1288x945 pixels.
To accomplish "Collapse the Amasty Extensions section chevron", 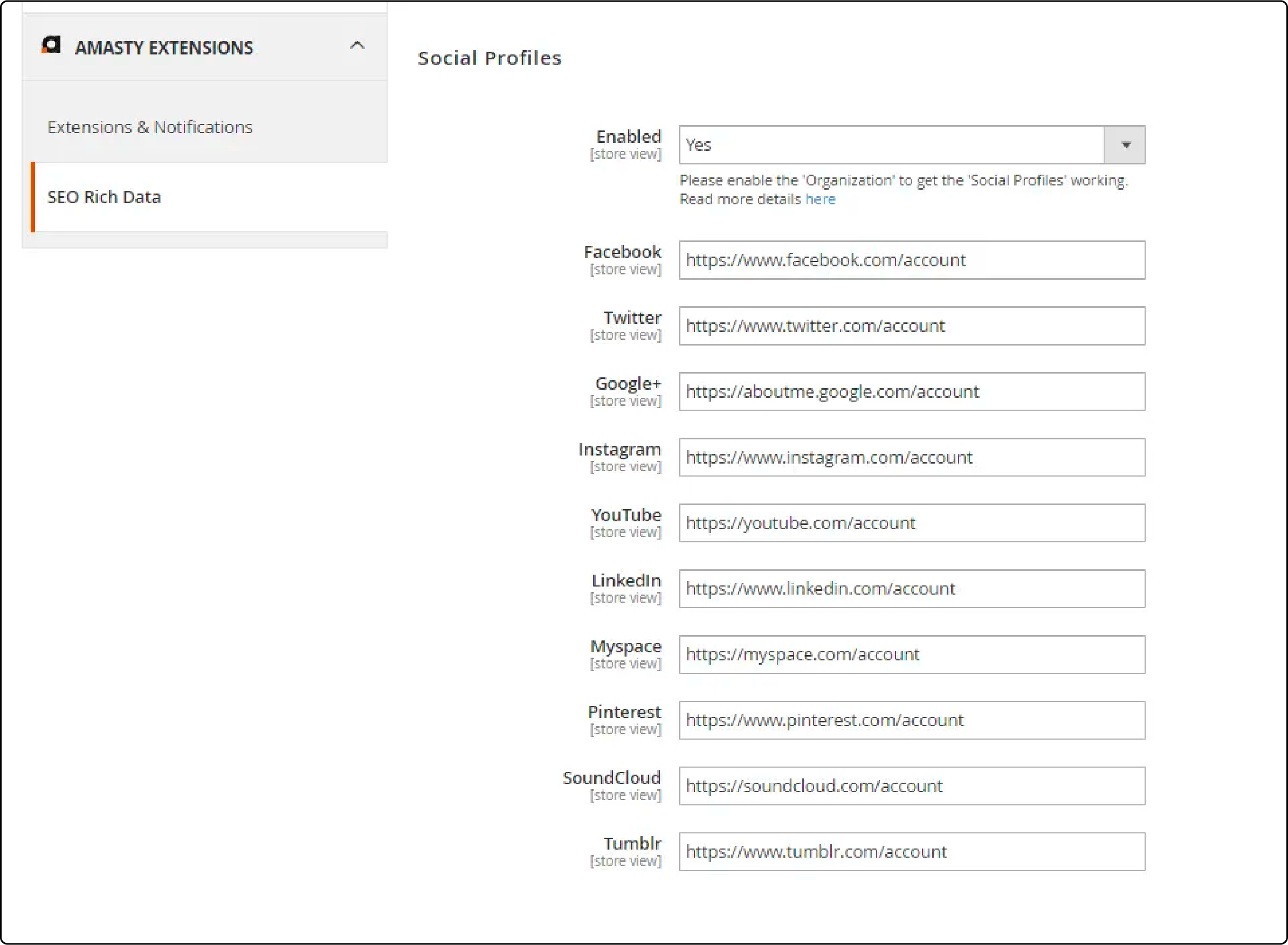I will click(357, 45).
